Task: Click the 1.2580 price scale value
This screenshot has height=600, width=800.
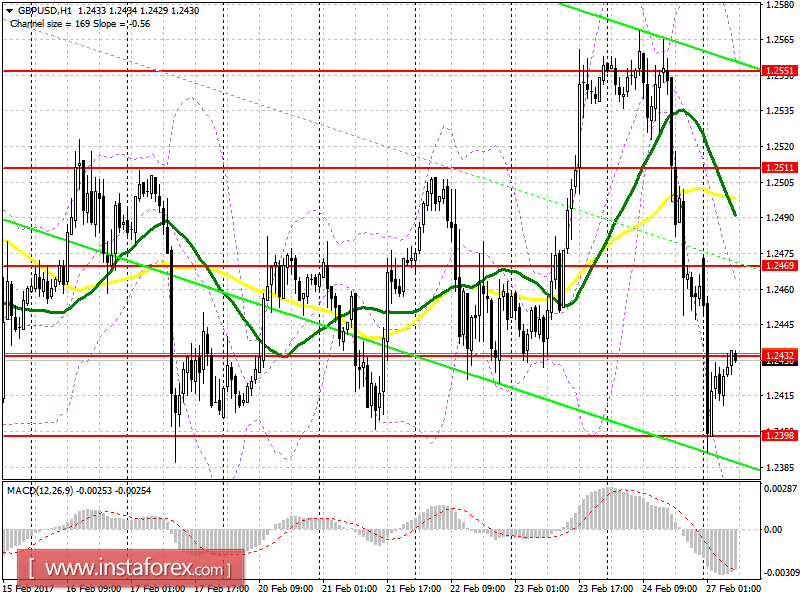Action: (x=780, y=5)
